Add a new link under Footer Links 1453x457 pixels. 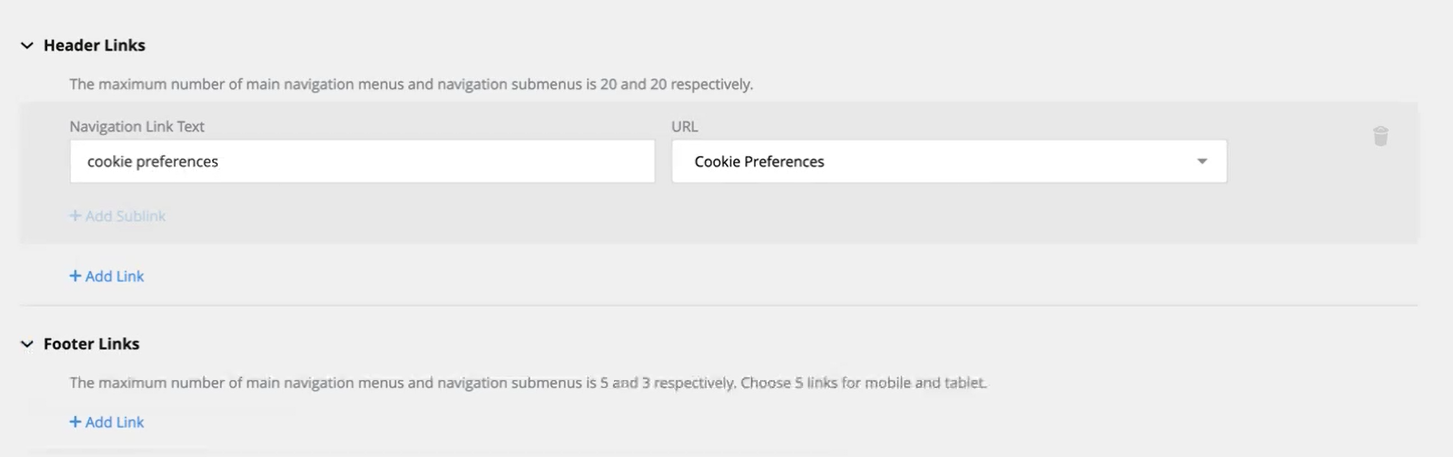coord(106,422)
